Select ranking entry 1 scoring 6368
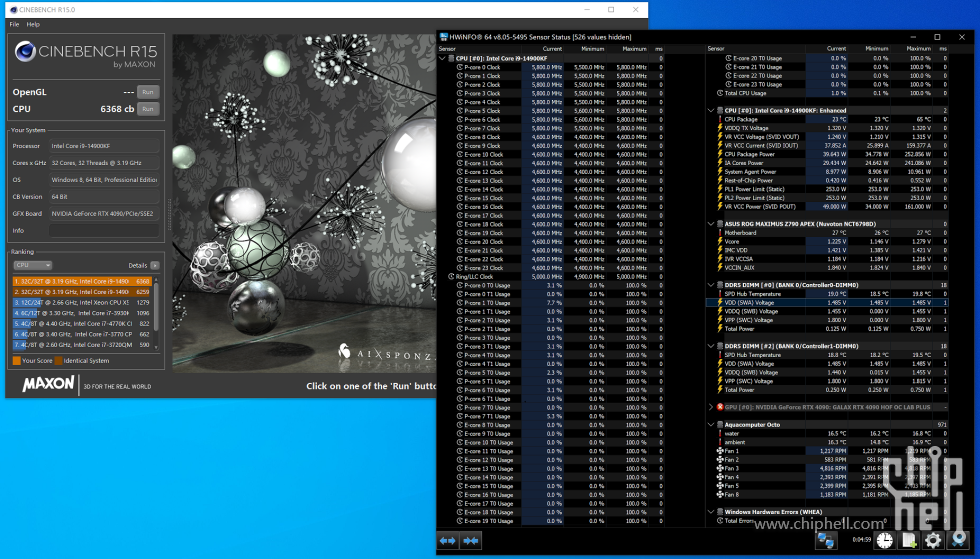Viewport: 980px width, 559px height. coord(82,281)
